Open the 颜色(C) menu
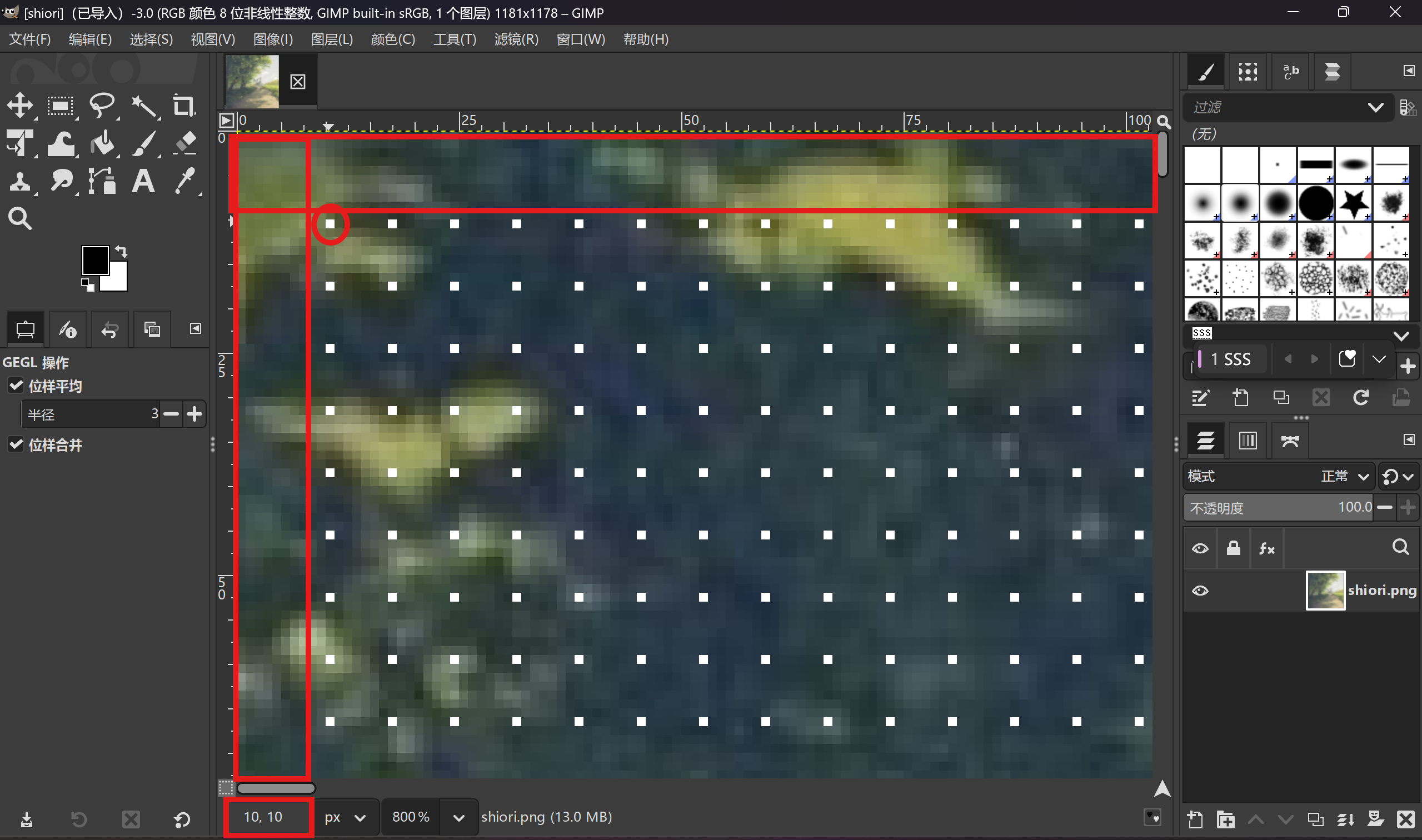Screen dimensions: 1422x840 393,39
